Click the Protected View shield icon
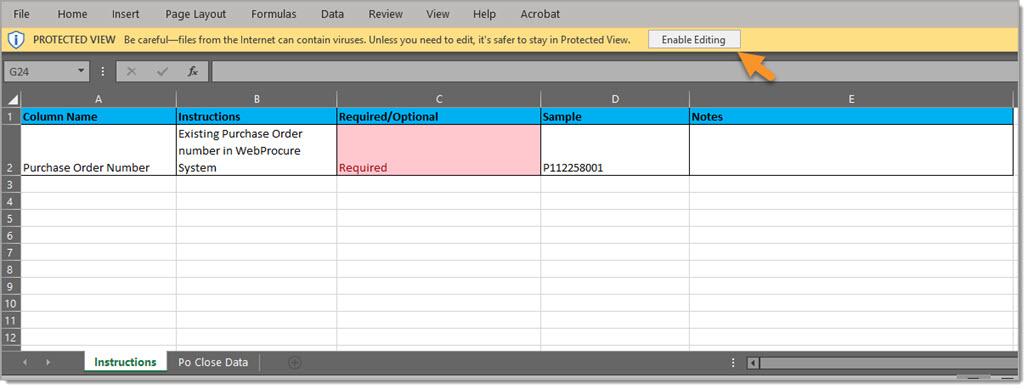The width and height of the screenshot is (1028, 389). point(16,39)
